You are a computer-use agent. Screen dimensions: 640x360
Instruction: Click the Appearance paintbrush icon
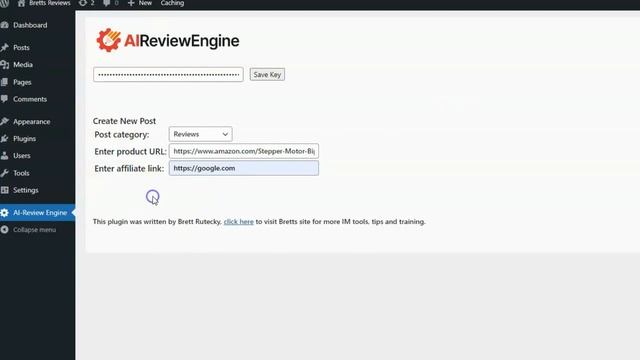pyautogui.click(x=4, y=122)
